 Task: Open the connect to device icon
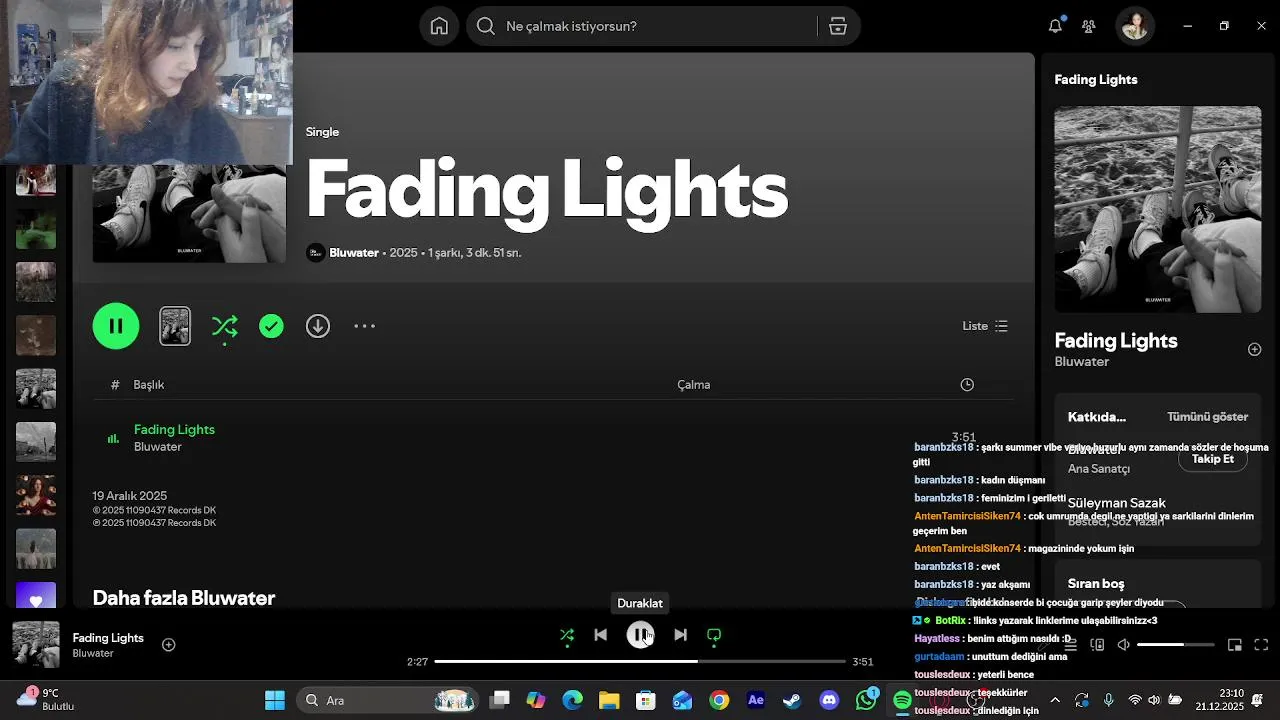pos(1097,645)
